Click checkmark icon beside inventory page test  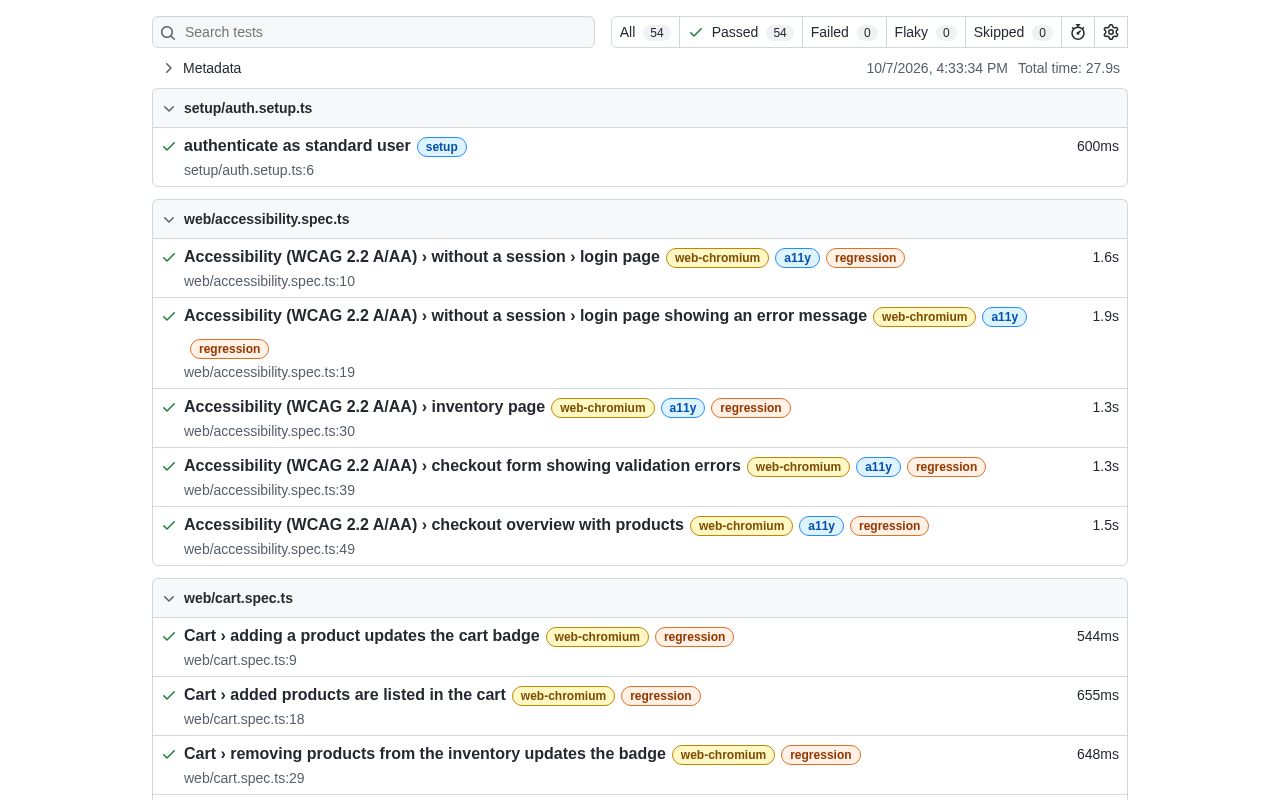169,407
